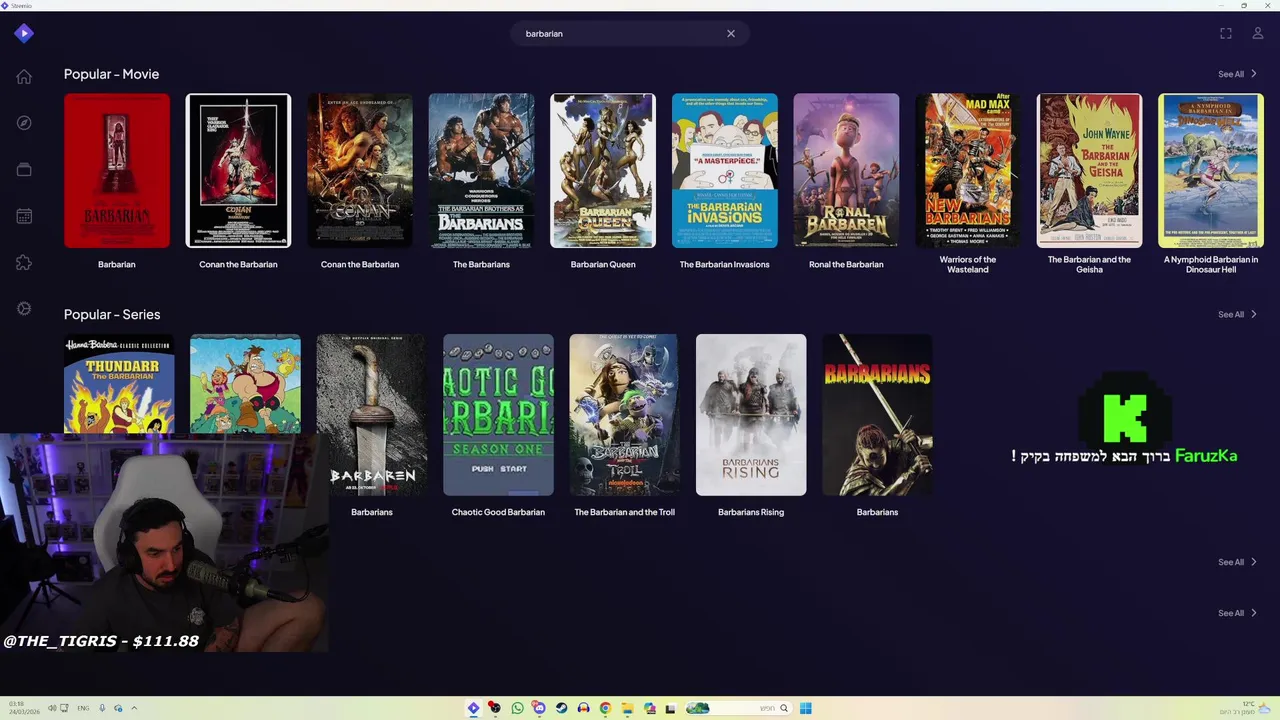
Task: Open the Barbarians Rising poster
Action: tap(751, 415)
